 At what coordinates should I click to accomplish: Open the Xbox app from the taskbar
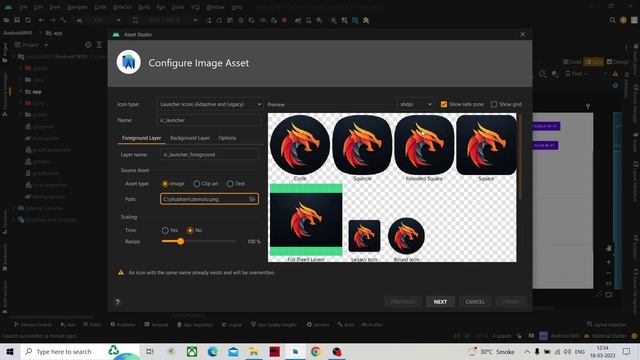[x=192, y=351]
